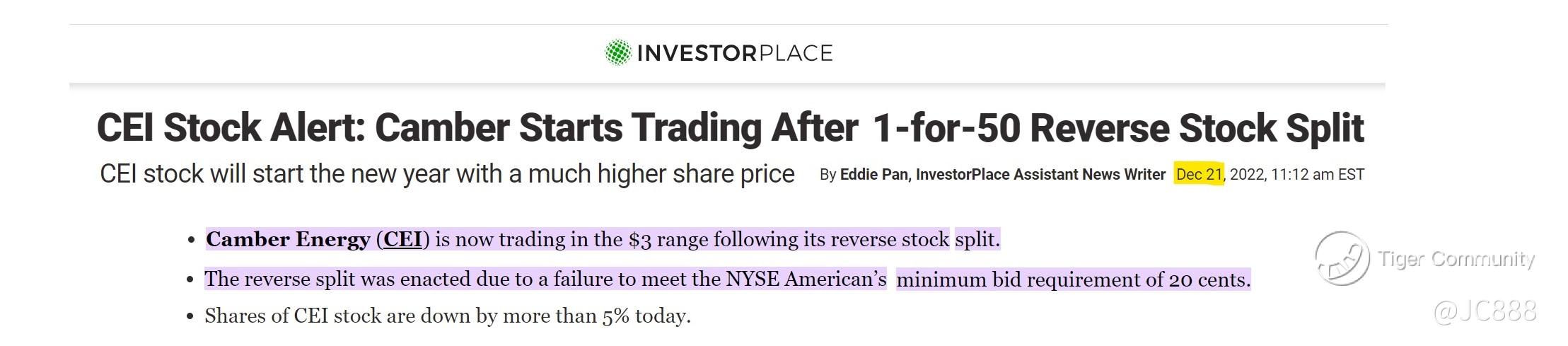The image size is (1568, 346).
Task: Click the bullet about shares down 5% today
Action: [448, 316]
